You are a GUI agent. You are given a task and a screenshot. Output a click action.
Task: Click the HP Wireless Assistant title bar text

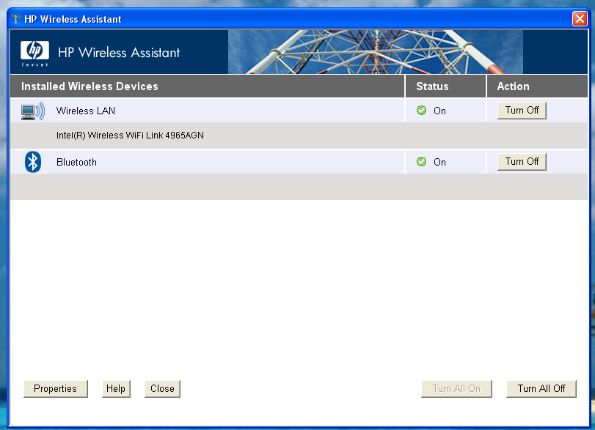(72, 19)
